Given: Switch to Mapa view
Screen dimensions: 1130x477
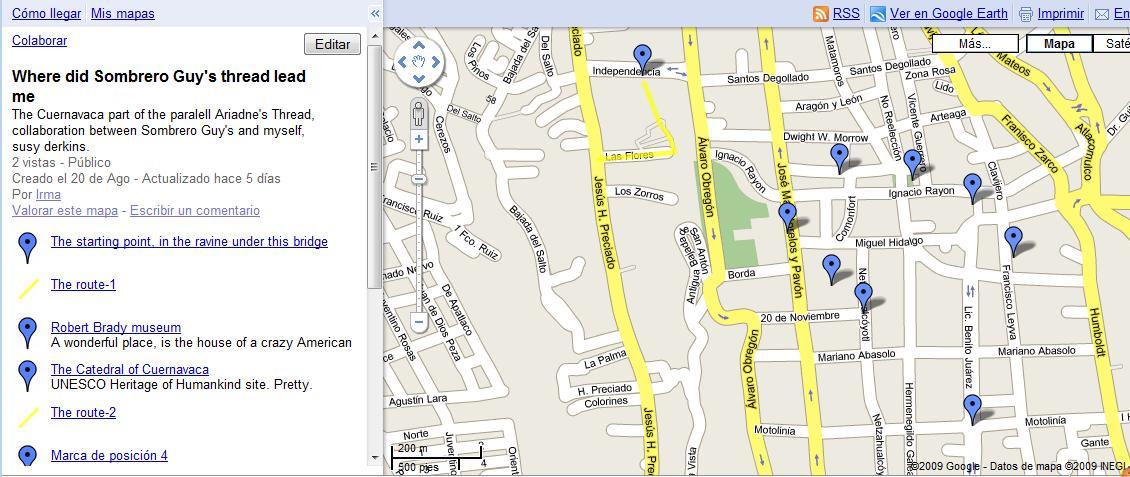Looking at the screenshot, I should 1058,44.
